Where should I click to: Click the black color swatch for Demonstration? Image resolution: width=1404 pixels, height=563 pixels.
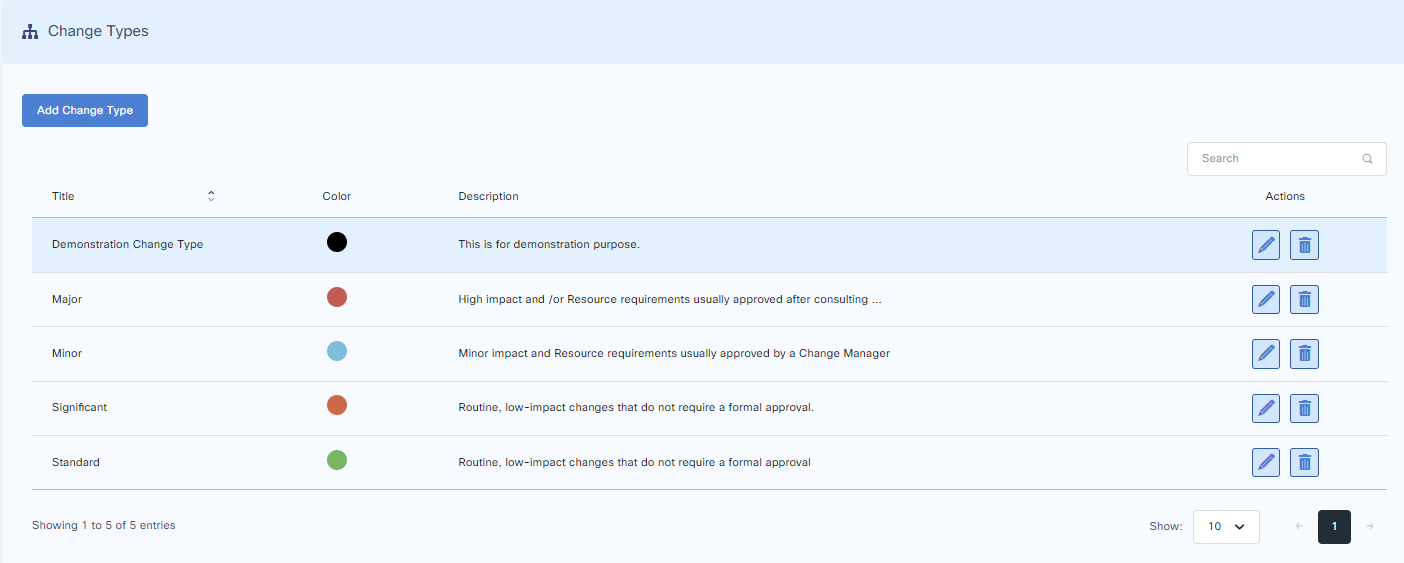tap(337, 242)
